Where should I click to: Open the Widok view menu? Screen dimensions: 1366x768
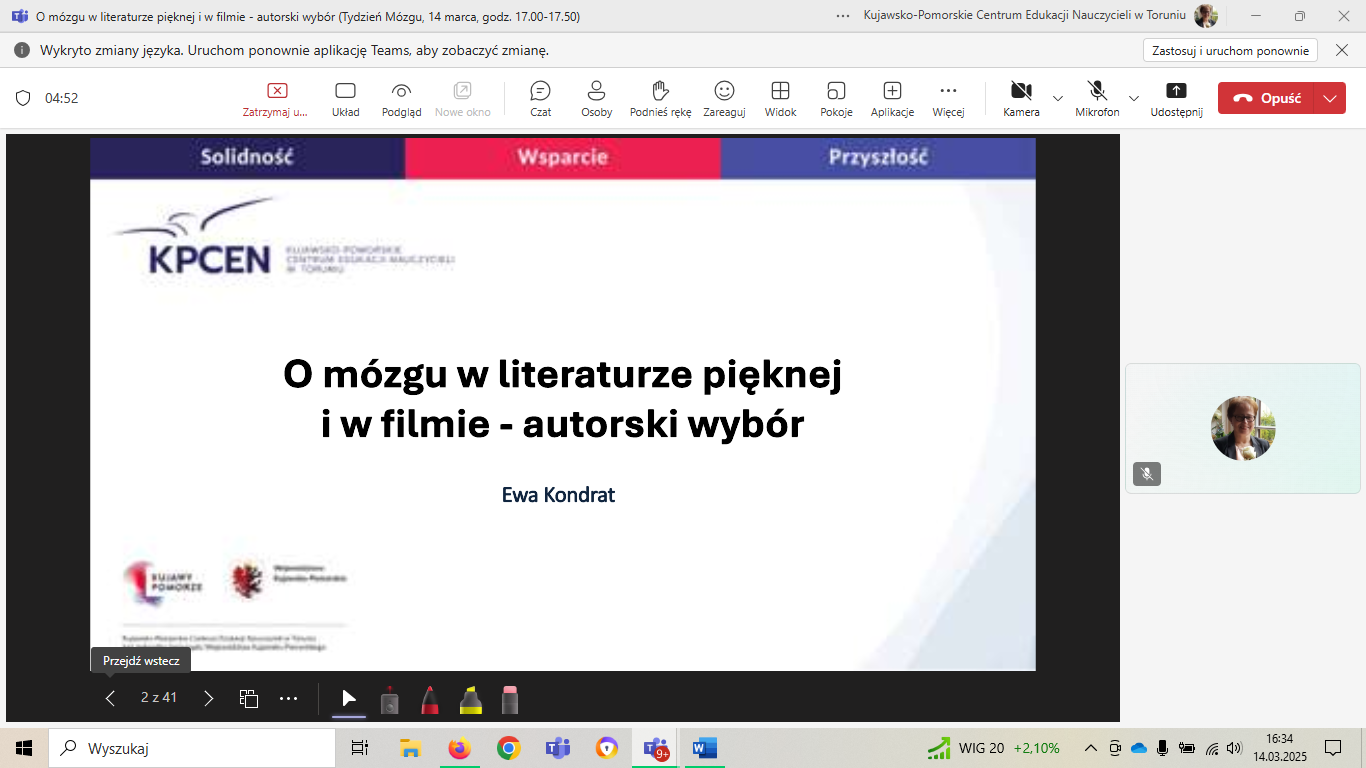[780, 98]
